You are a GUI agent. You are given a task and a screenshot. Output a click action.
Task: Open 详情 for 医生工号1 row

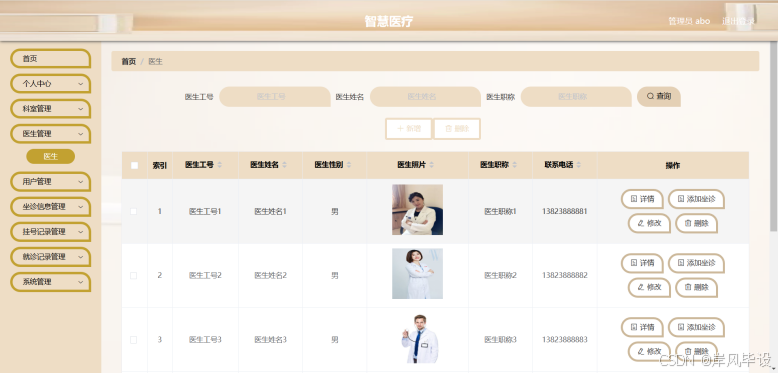coord(642,199)
